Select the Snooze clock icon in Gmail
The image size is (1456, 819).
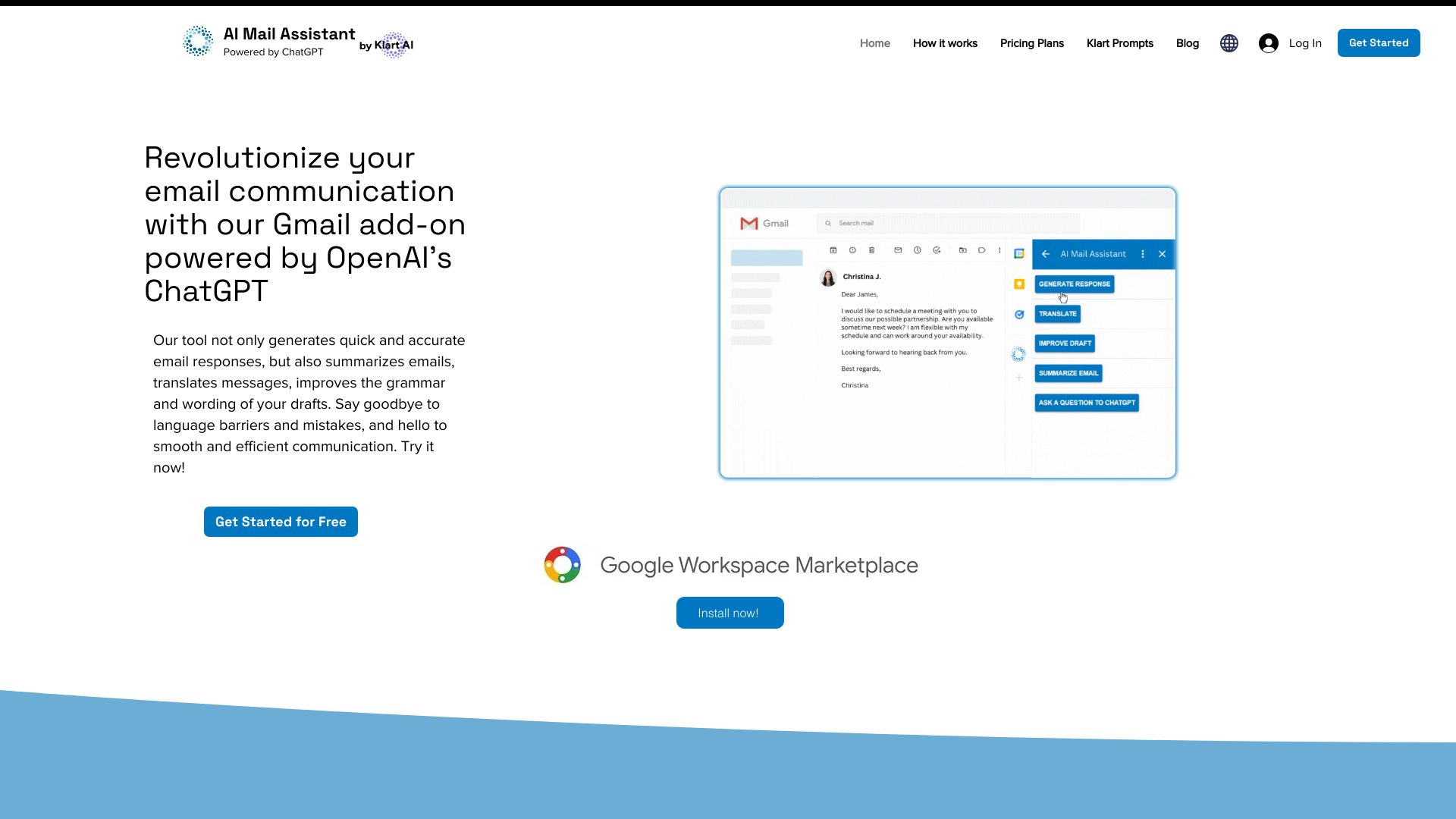[x=918, y=250]
